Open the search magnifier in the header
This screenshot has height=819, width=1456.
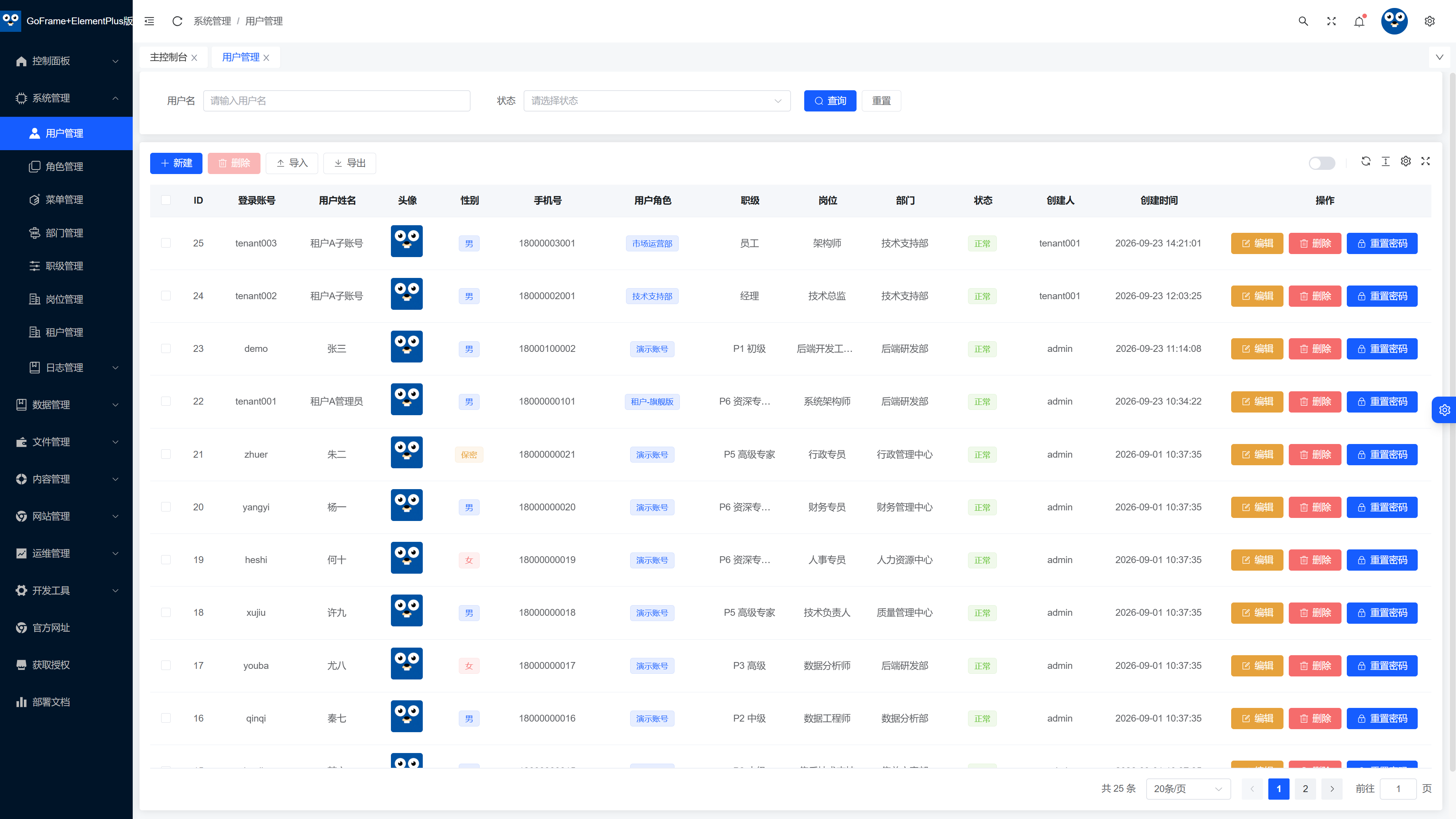coord(1303,21)
